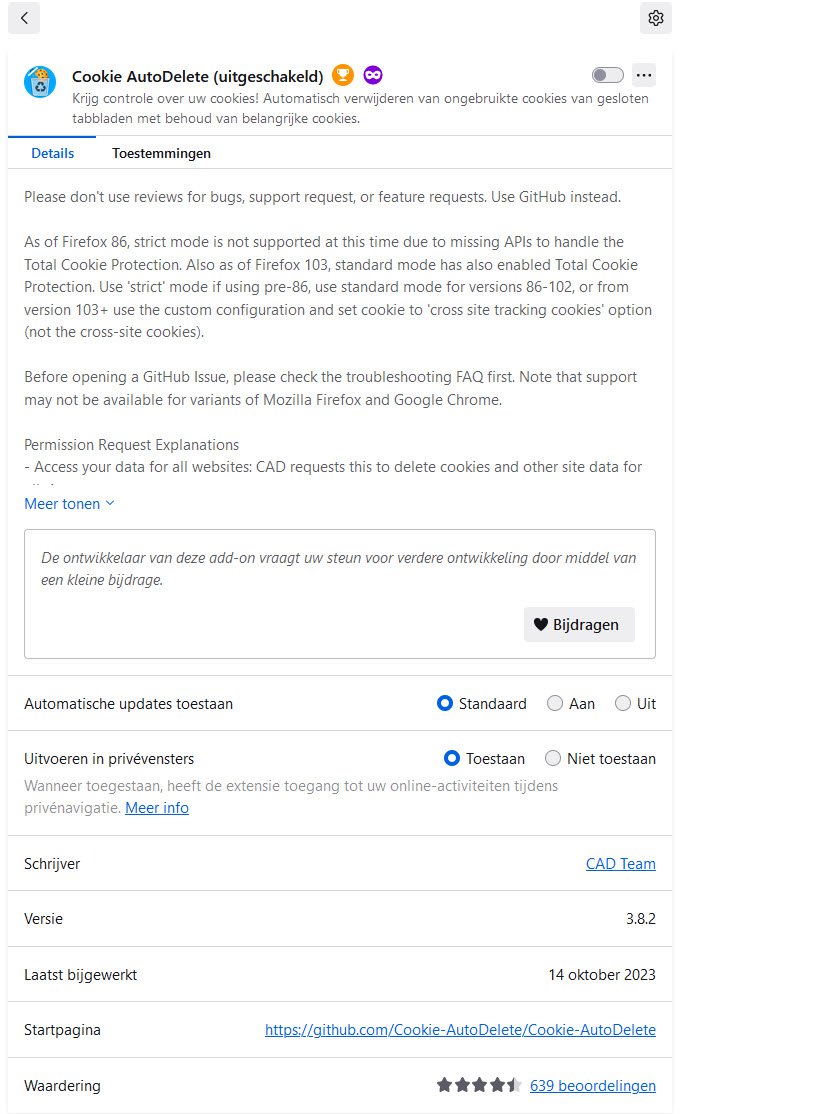The image size is (830, 1114).
Task: Select the Details tab
Action: click(x=53, y=153)
